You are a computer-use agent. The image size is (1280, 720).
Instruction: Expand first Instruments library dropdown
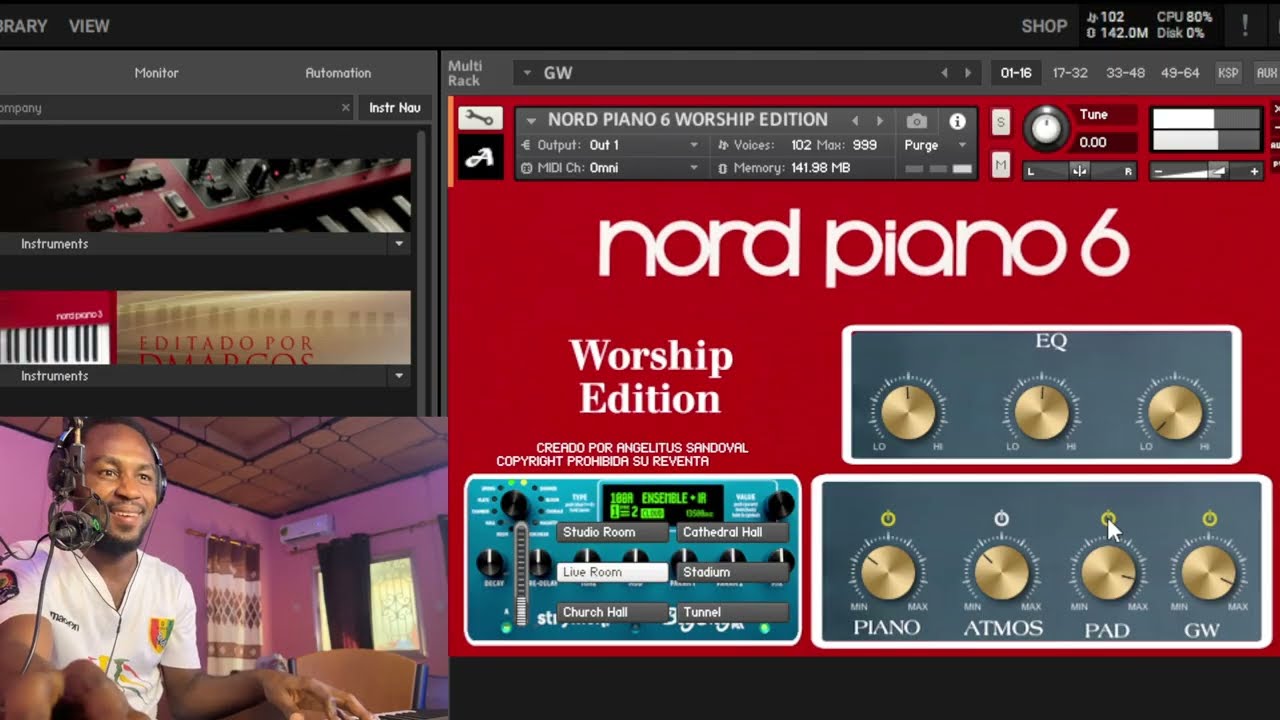click(x=399, y=244)
